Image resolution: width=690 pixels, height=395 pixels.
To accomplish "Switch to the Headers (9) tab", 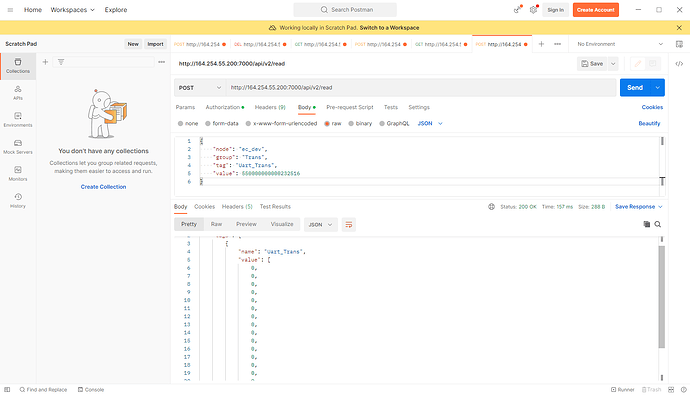I will (270, 107).
